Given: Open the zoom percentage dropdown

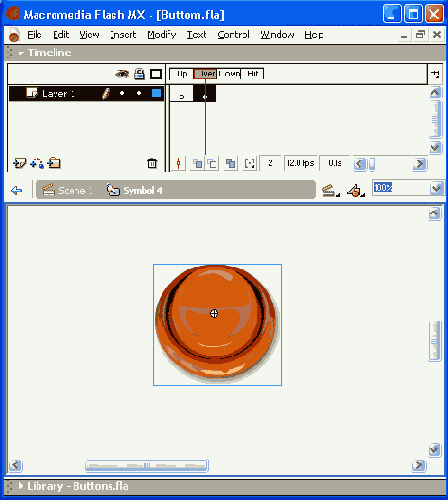Looking at the screenshot, I should tap(437, 189).
